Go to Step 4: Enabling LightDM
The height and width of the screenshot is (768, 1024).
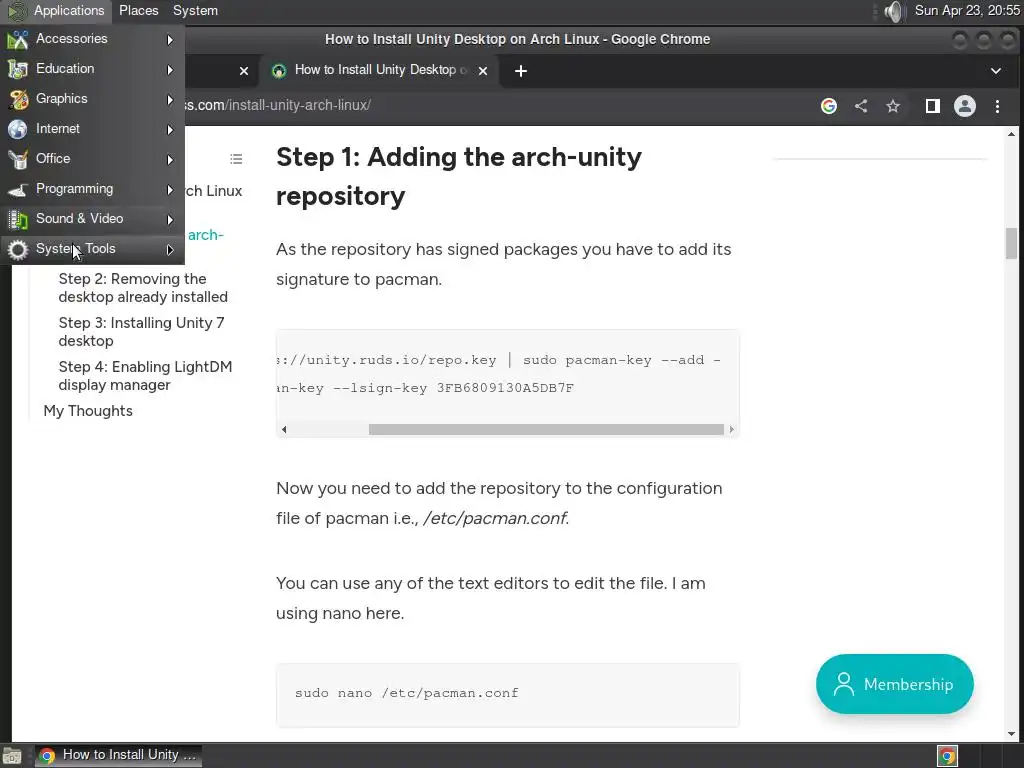tap(145, 376)
